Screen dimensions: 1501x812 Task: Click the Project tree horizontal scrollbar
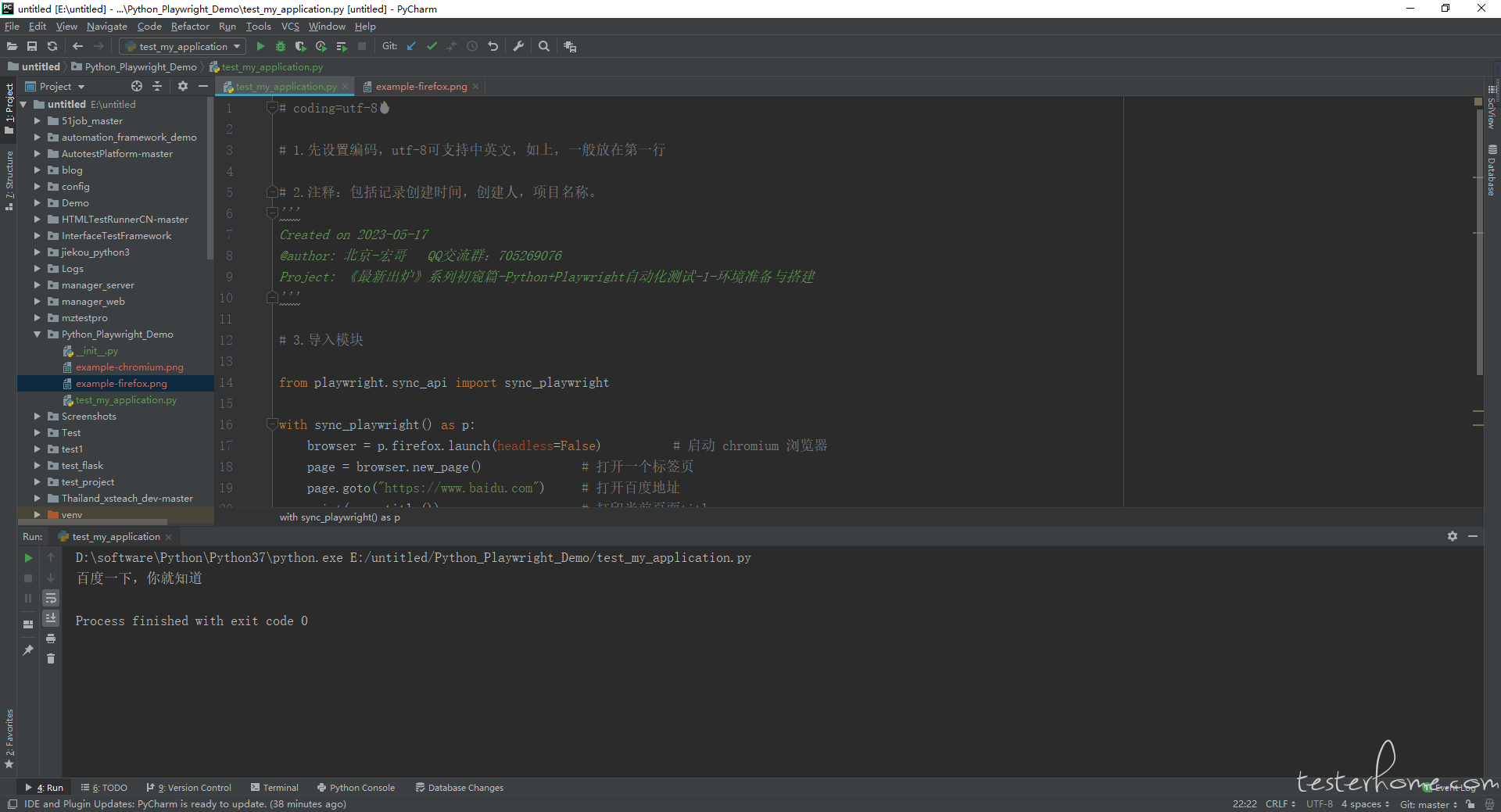92,522
